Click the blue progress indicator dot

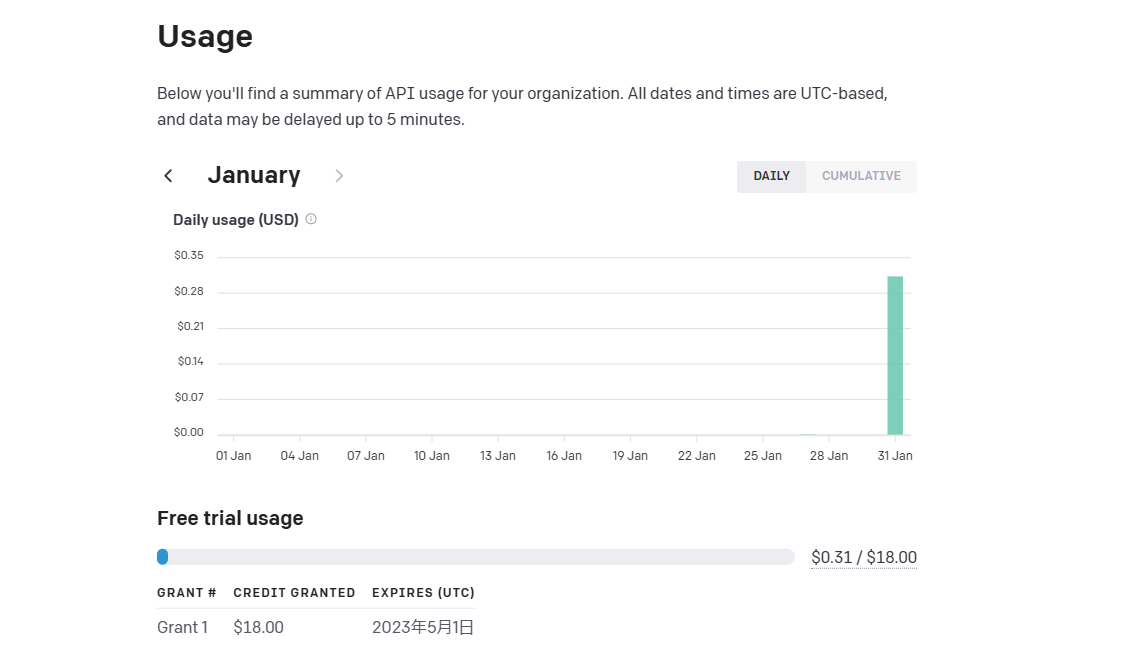(163, 557)
